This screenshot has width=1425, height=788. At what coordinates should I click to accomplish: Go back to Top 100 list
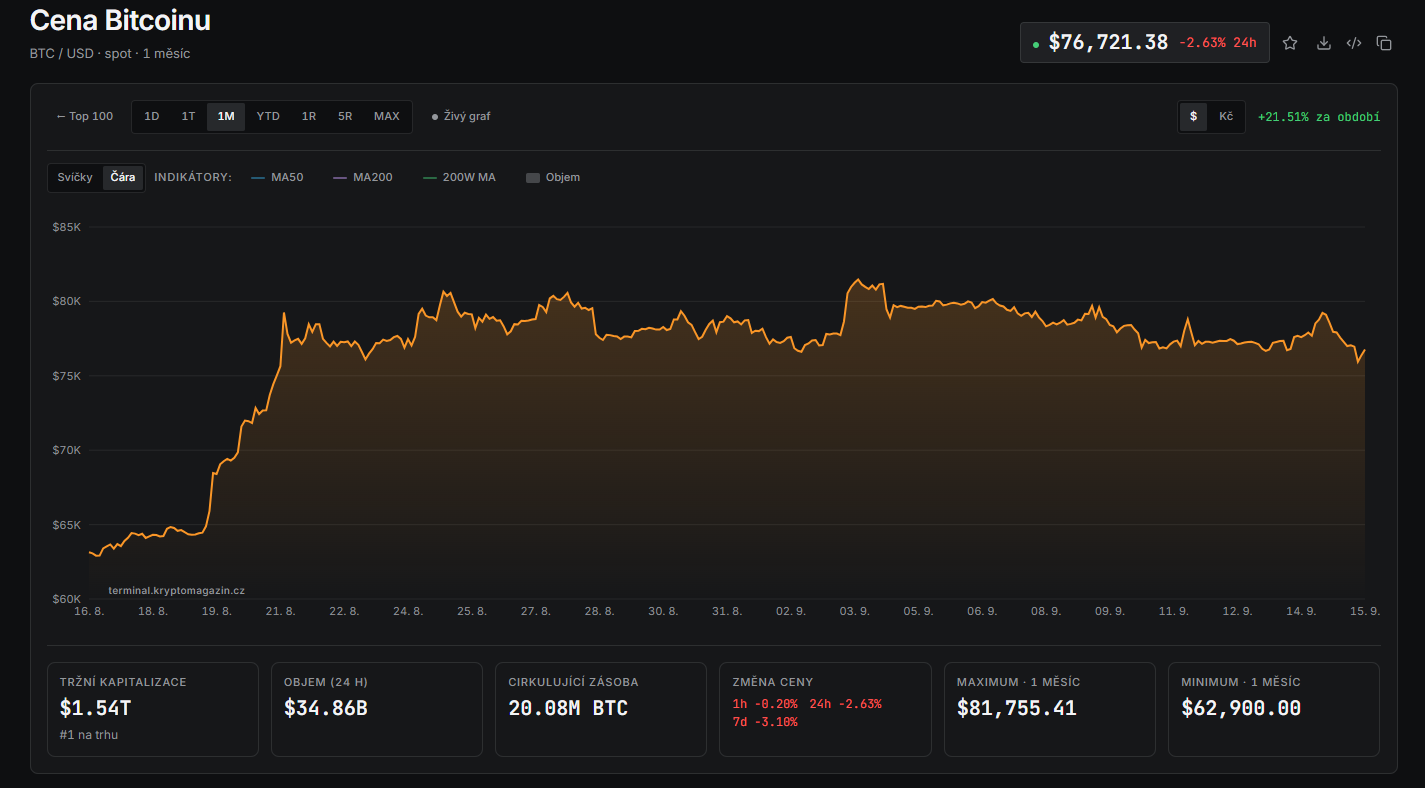[x=85, y=116]
